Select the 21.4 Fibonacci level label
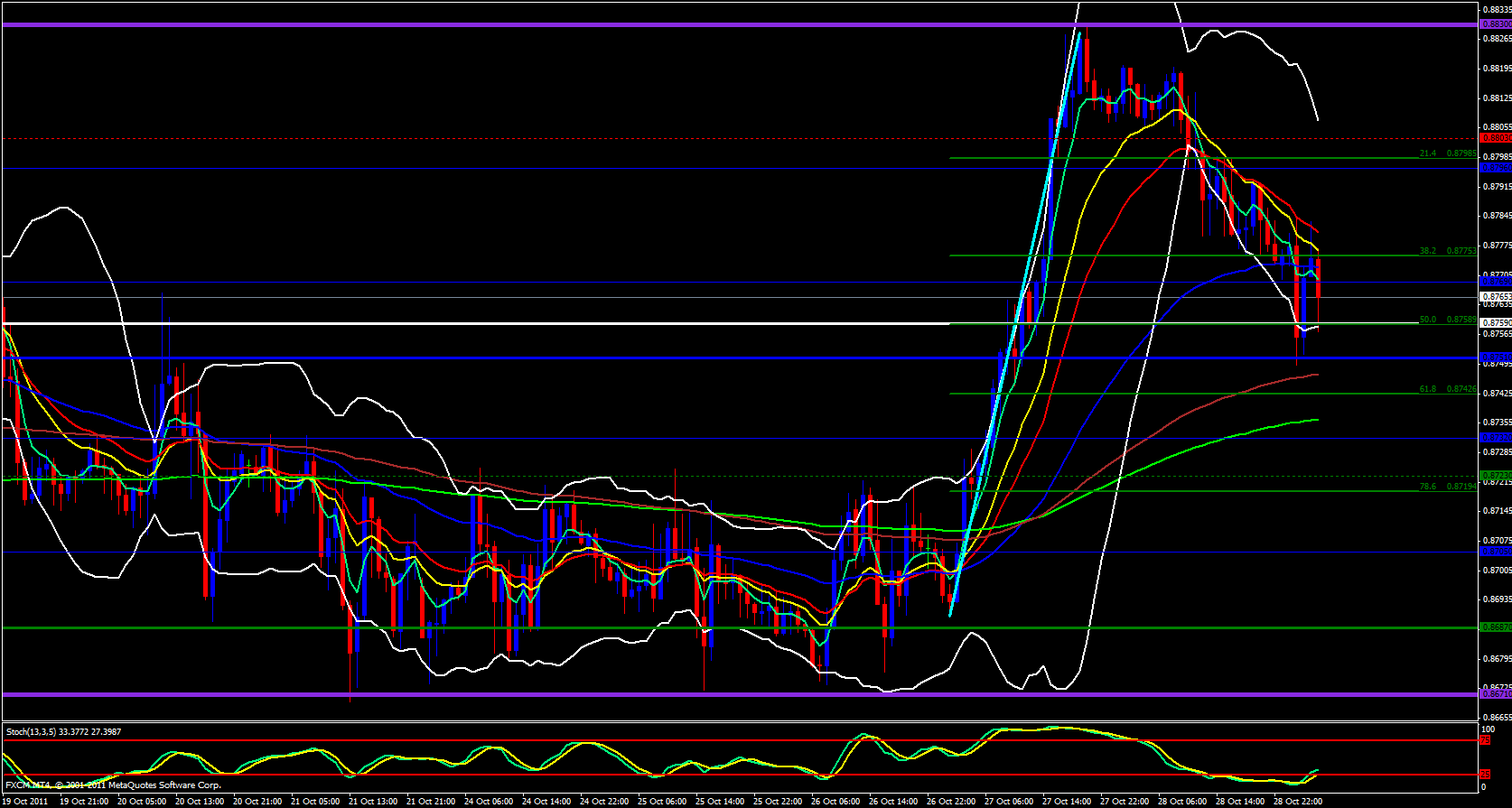This screenshot has height=808, width=1512. pos(1448,153)
